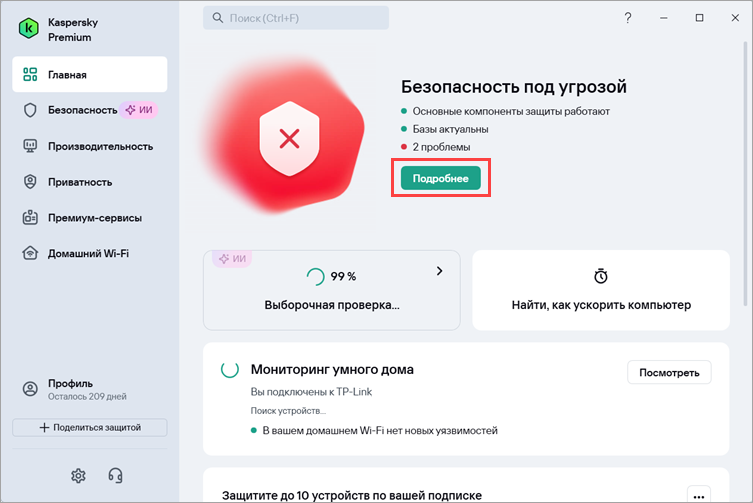This screenshot has height=503, width=753.
Task: Open help via the question mark icon
Action: (628, 18)
